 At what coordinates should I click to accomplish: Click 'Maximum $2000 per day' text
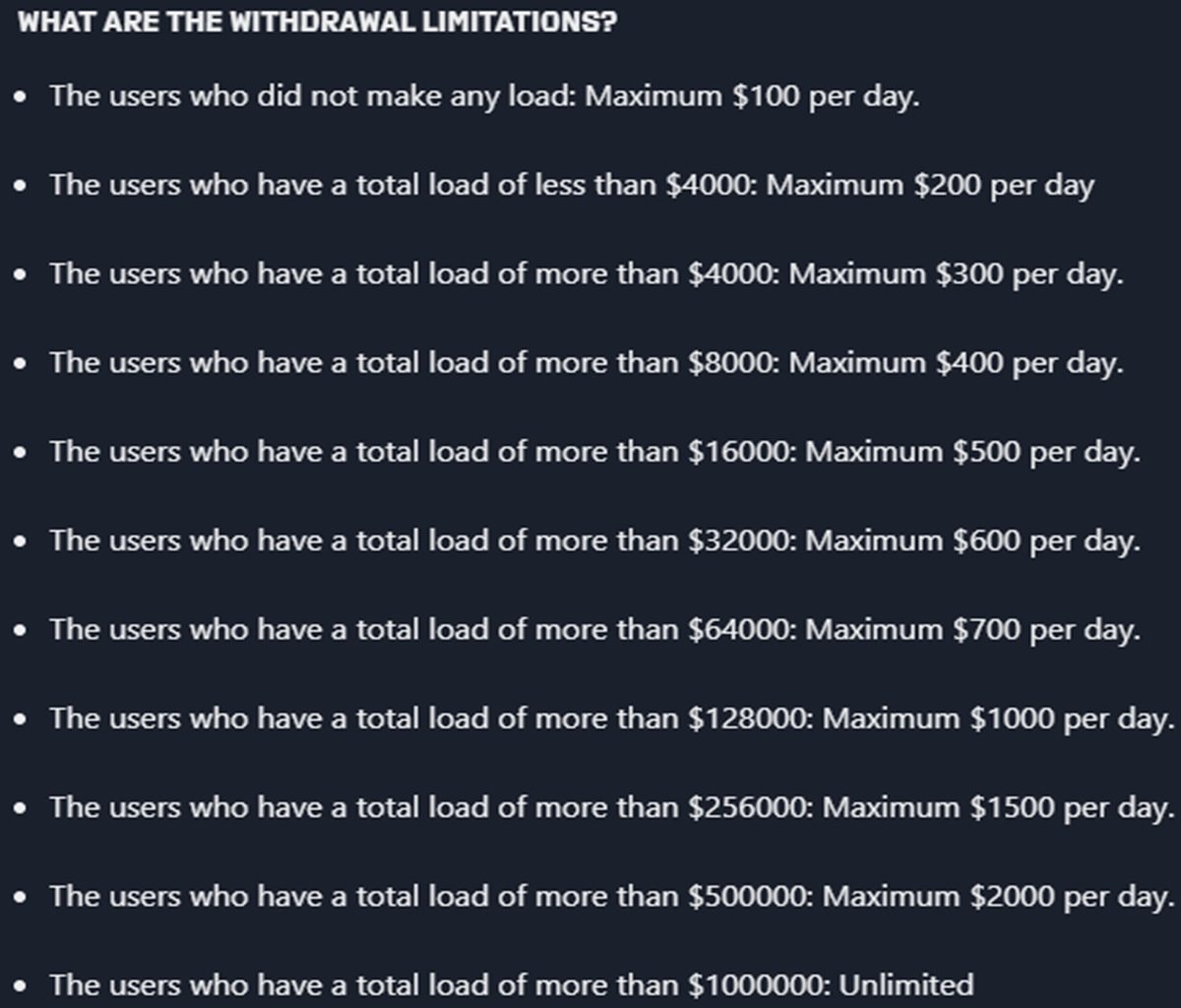click(999, 896)
